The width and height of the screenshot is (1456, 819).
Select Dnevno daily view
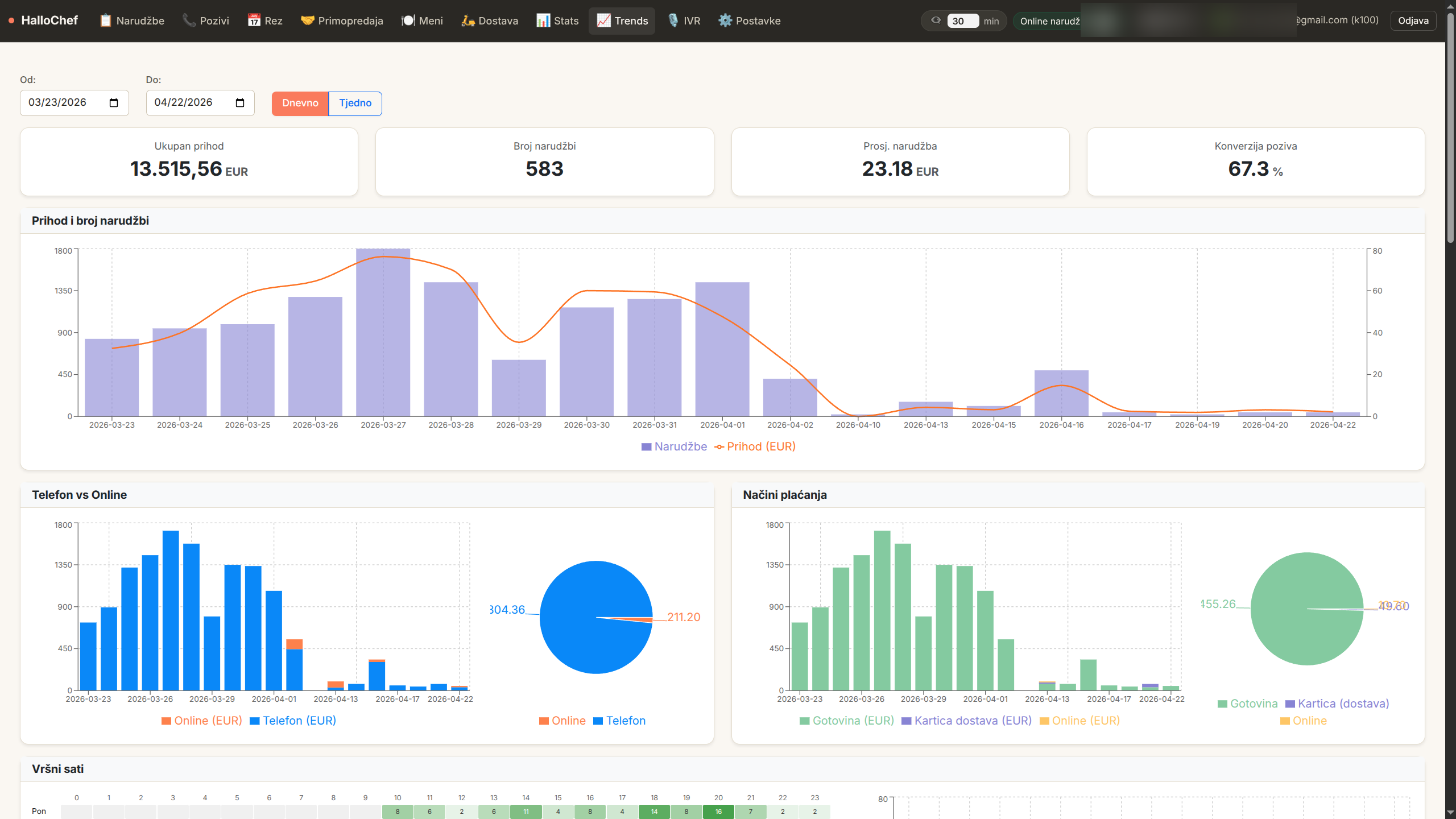[300, 103]
